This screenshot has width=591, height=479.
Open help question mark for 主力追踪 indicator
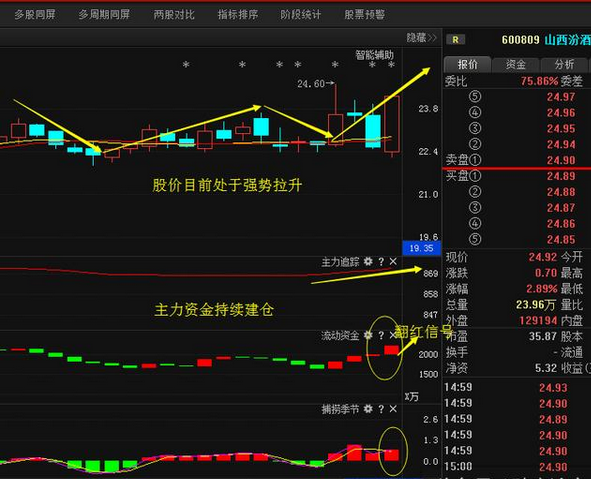[381, 262]
